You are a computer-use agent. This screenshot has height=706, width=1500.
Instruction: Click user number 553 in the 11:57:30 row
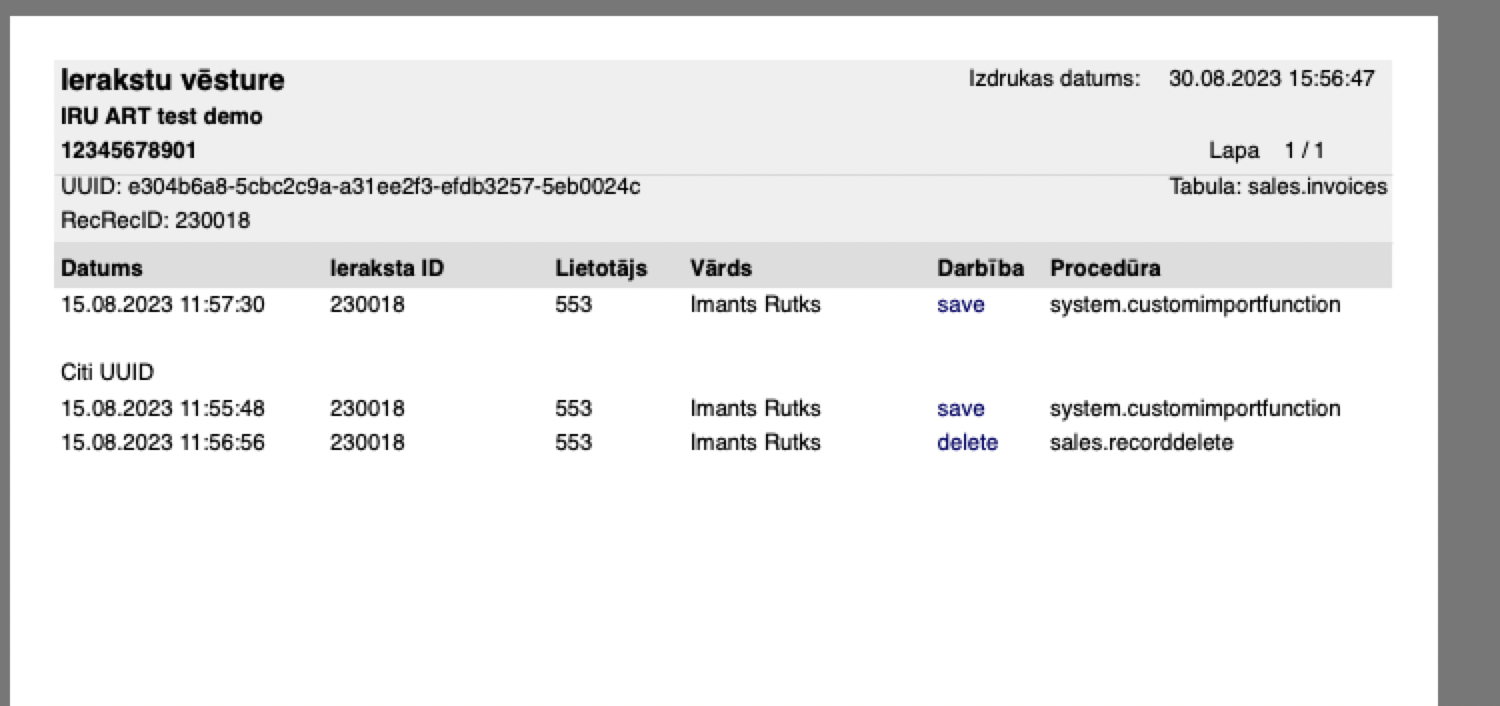pos(574,305)
